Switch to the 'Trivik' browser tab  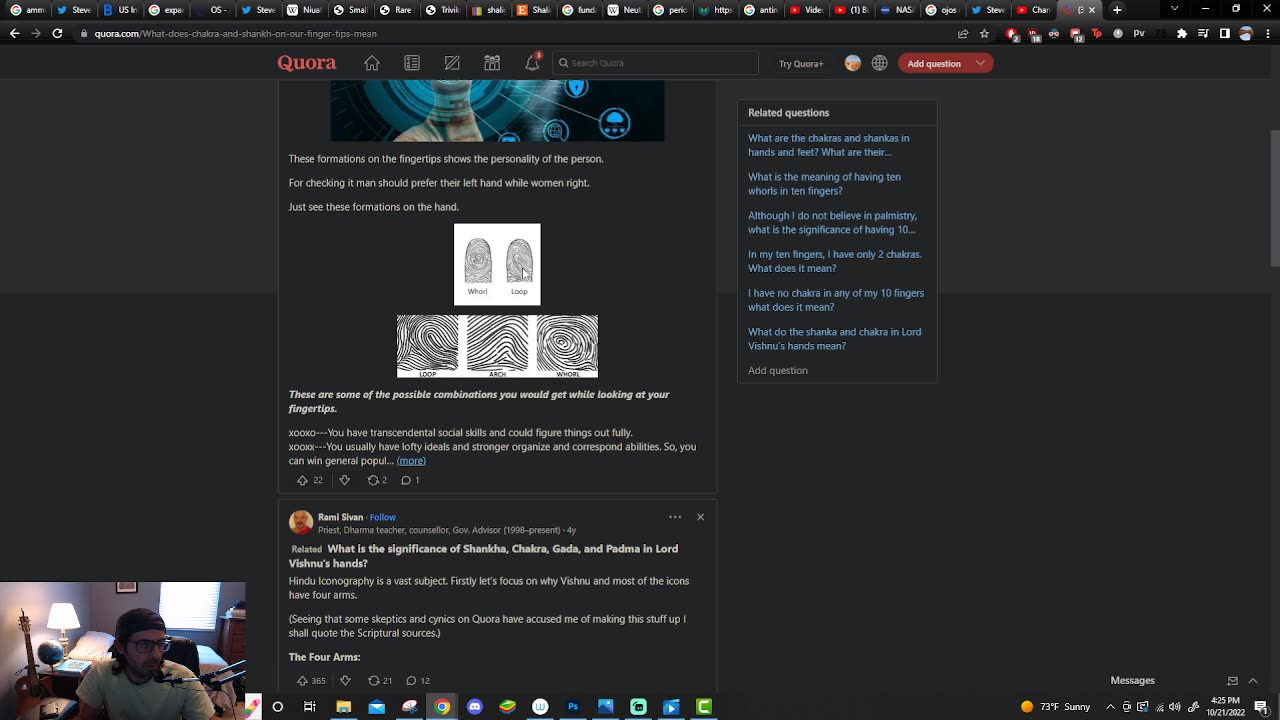(442, 10)
